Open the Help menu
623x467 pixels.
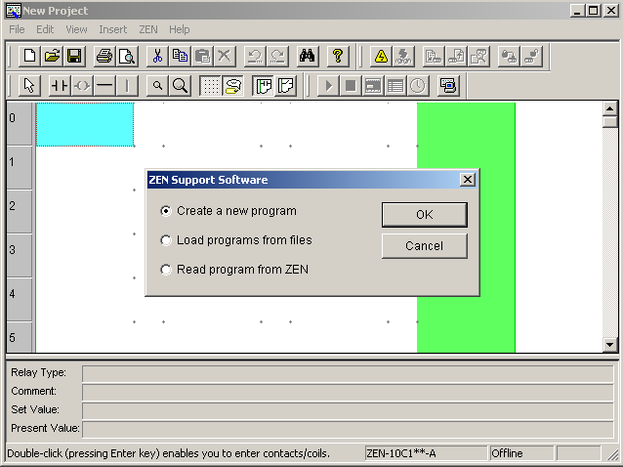(x=179, y=29)
